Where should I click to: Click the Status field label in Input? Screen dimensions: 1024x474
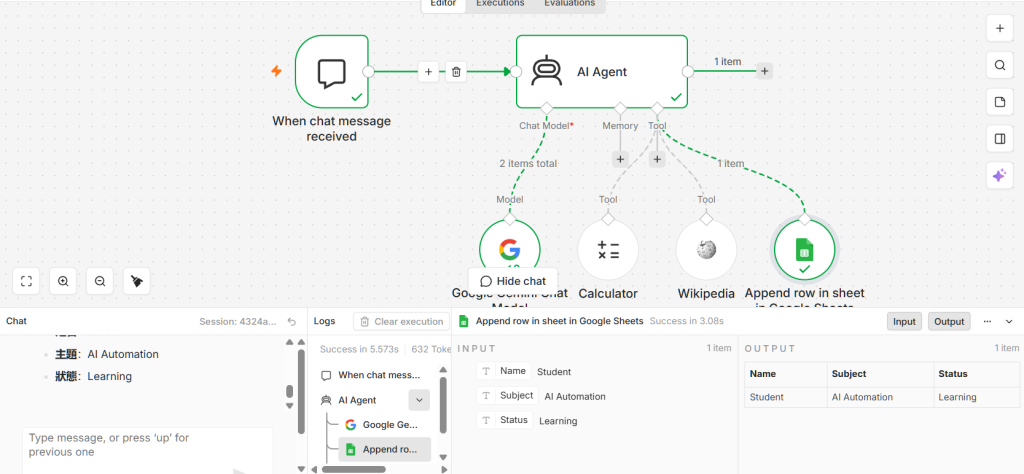[x=514, y=420]
